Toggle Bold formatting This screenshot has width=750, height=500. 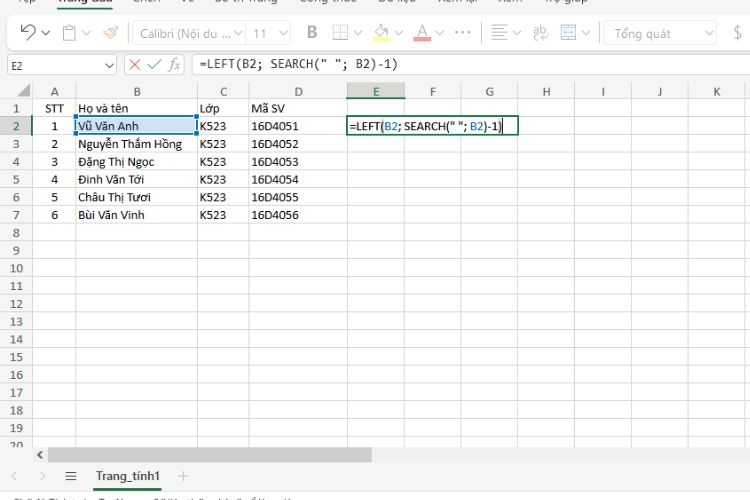(x=312, y=33)
